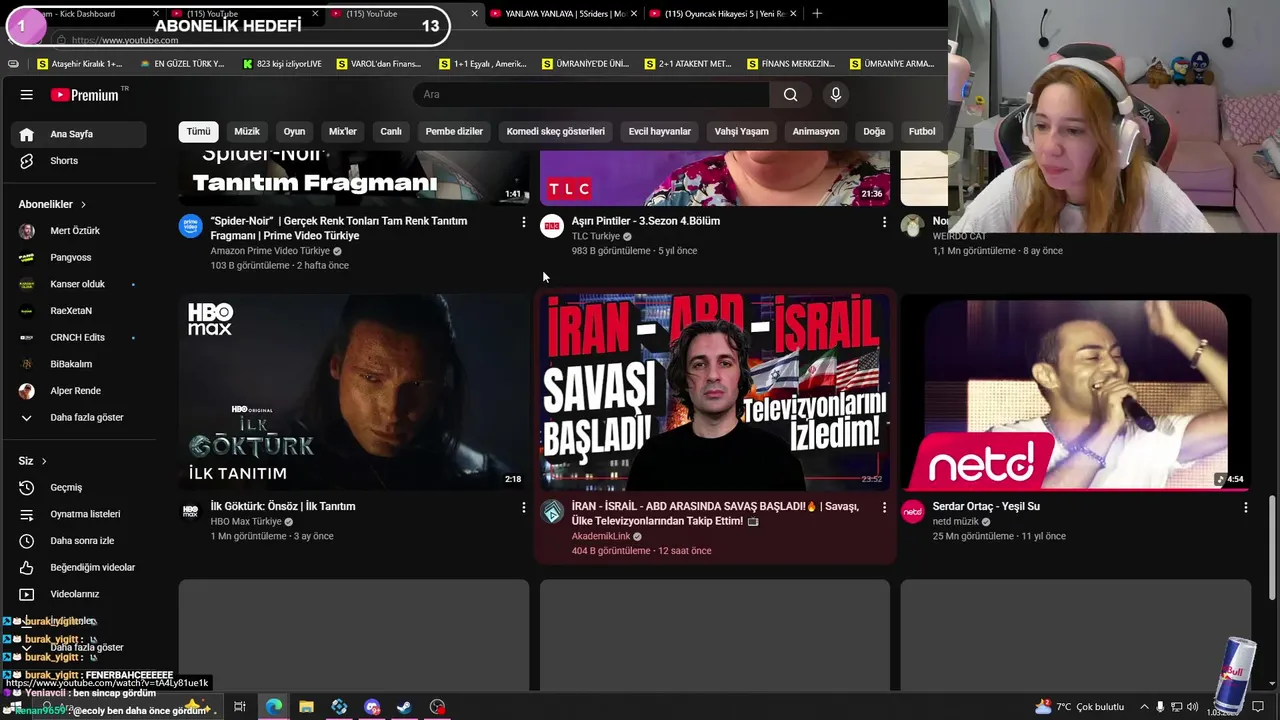Viewport: 1280px width, 720px height.
Task: Click the netd müzik channel avatar
Action: (x=913, y=512)
